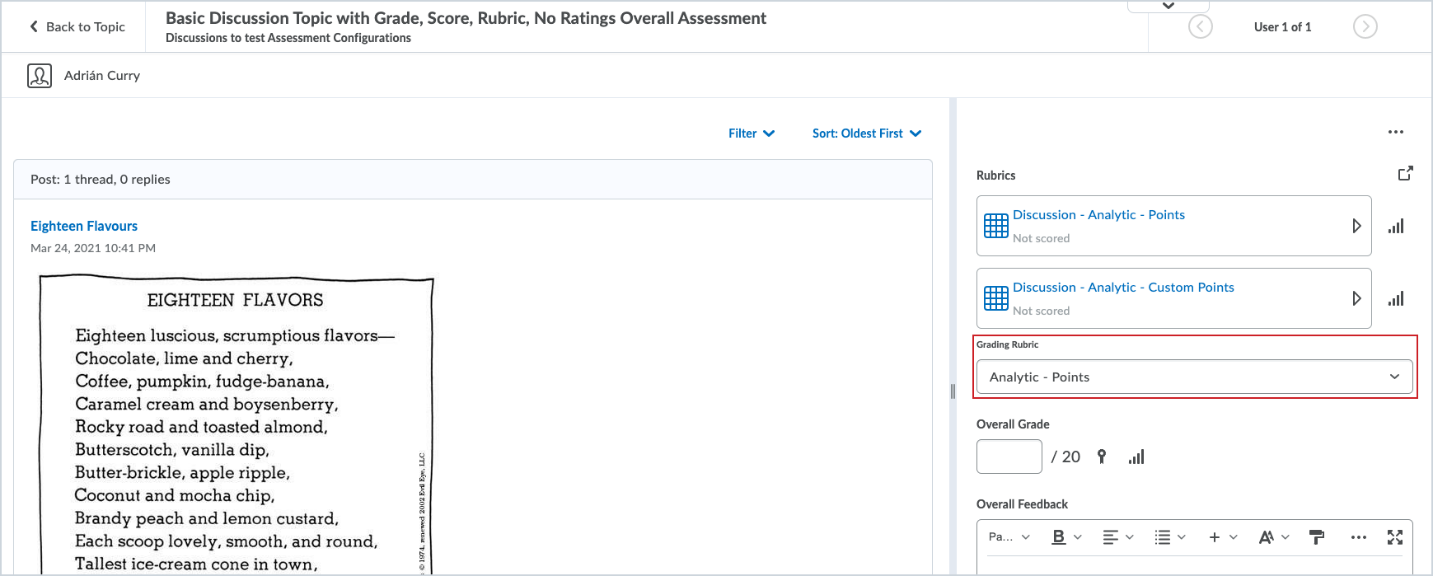Viewport: 1433px width, 576px height.
Task: Open the paint format tool in feedback toolbar
Action: (x=1317, y=537)
